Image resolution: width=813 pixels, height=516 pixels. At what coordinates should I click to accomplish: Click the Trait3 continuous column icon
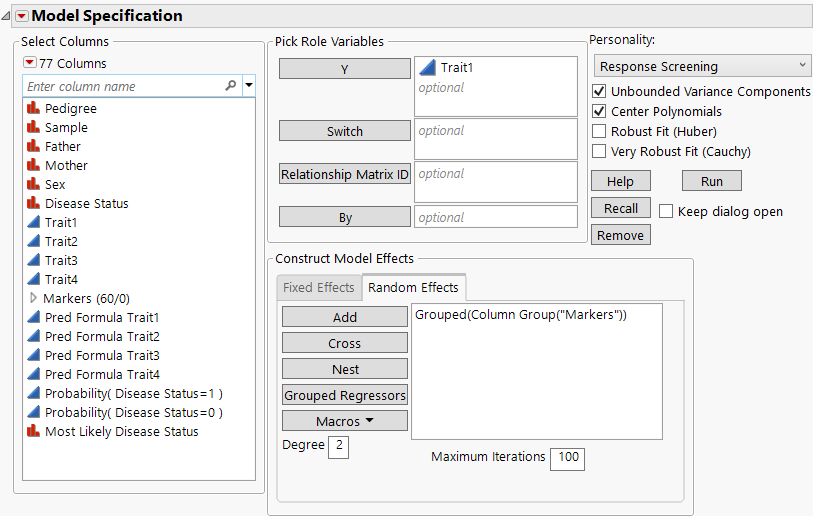(33, 260)
